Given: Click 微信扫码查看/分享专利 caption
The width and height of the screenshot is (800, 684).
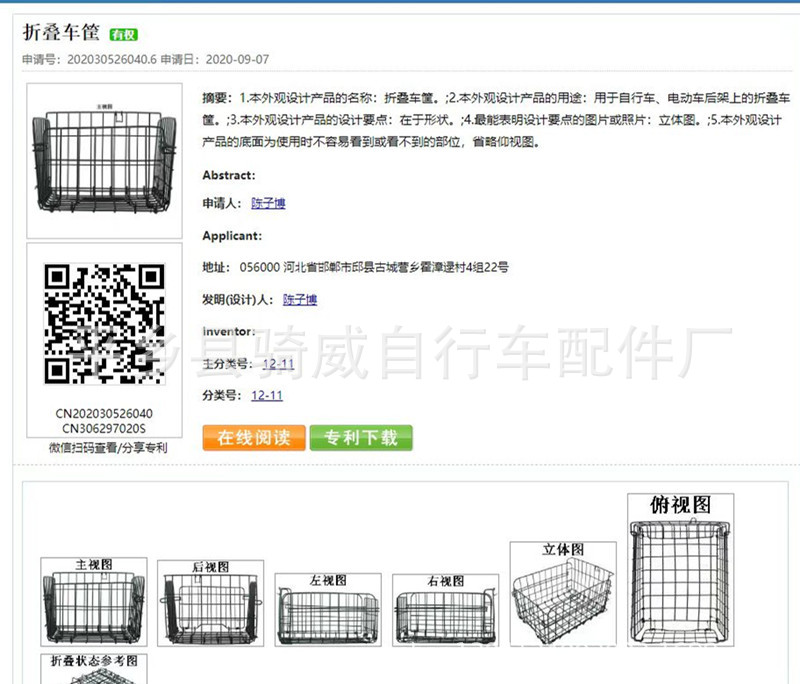Looking at the screenshot, I should pyautogui.click(x=108, y=448).
